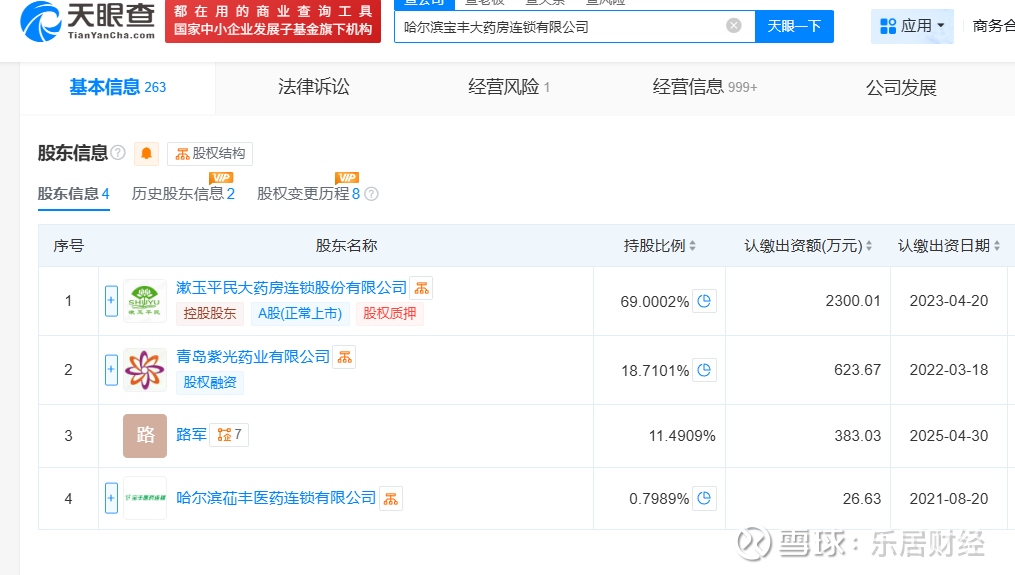Click pie chart icon beside 18.7101%
The height and width of the screenshot is (575, 1015).
(x=704, y=370)
